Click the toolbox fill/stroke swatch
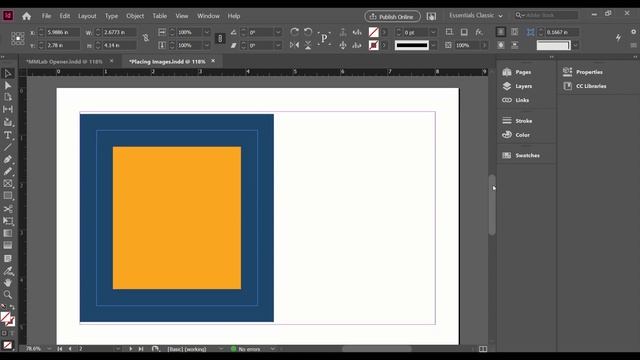 click(7, 319)
